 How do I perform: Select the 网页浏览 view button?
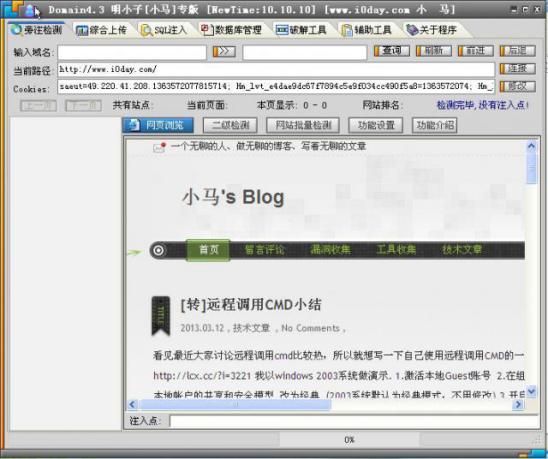click(158, 125)
